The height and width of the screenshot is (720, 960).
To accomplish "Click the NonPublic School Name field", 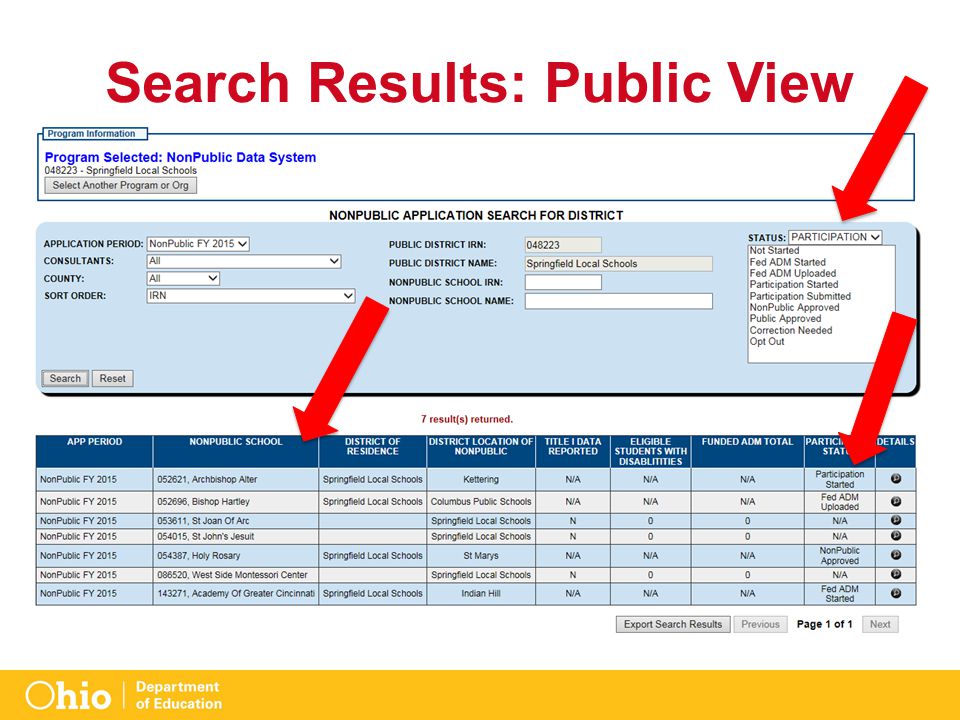I will [618, 301].
